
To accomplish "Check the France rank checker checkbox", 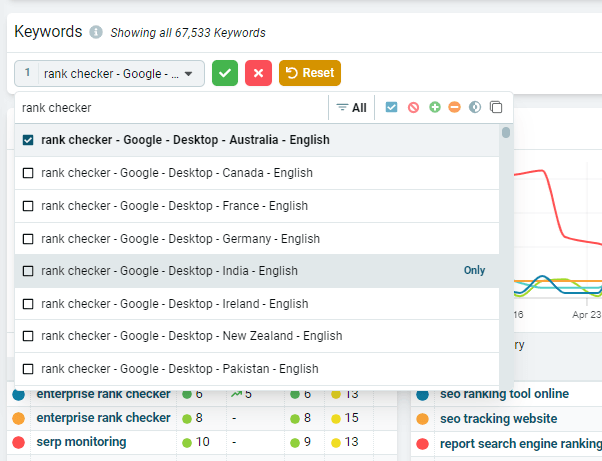I will [28, 206].
